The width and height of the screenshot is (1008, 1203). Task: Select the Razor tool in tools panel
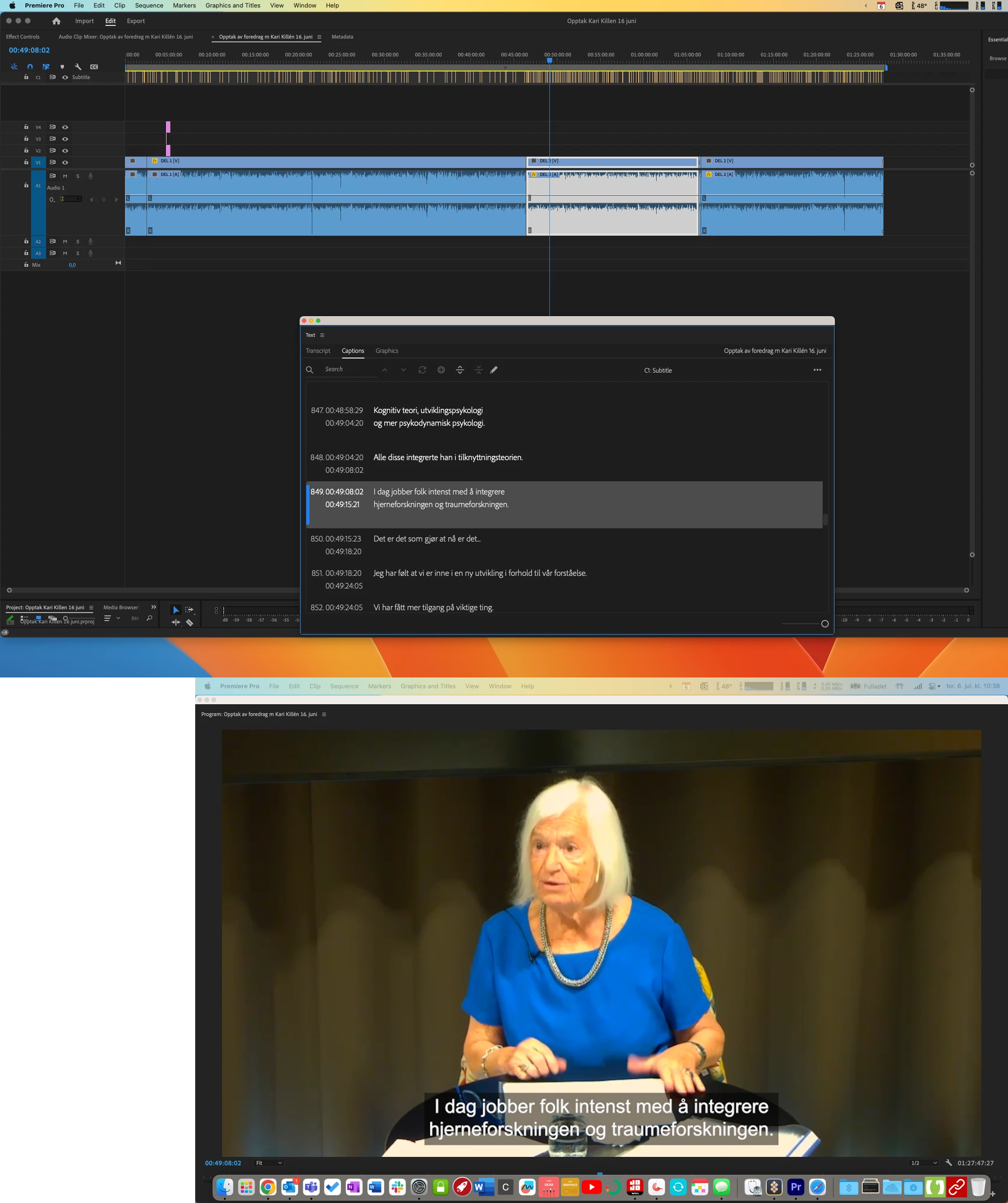pos(190,623)
